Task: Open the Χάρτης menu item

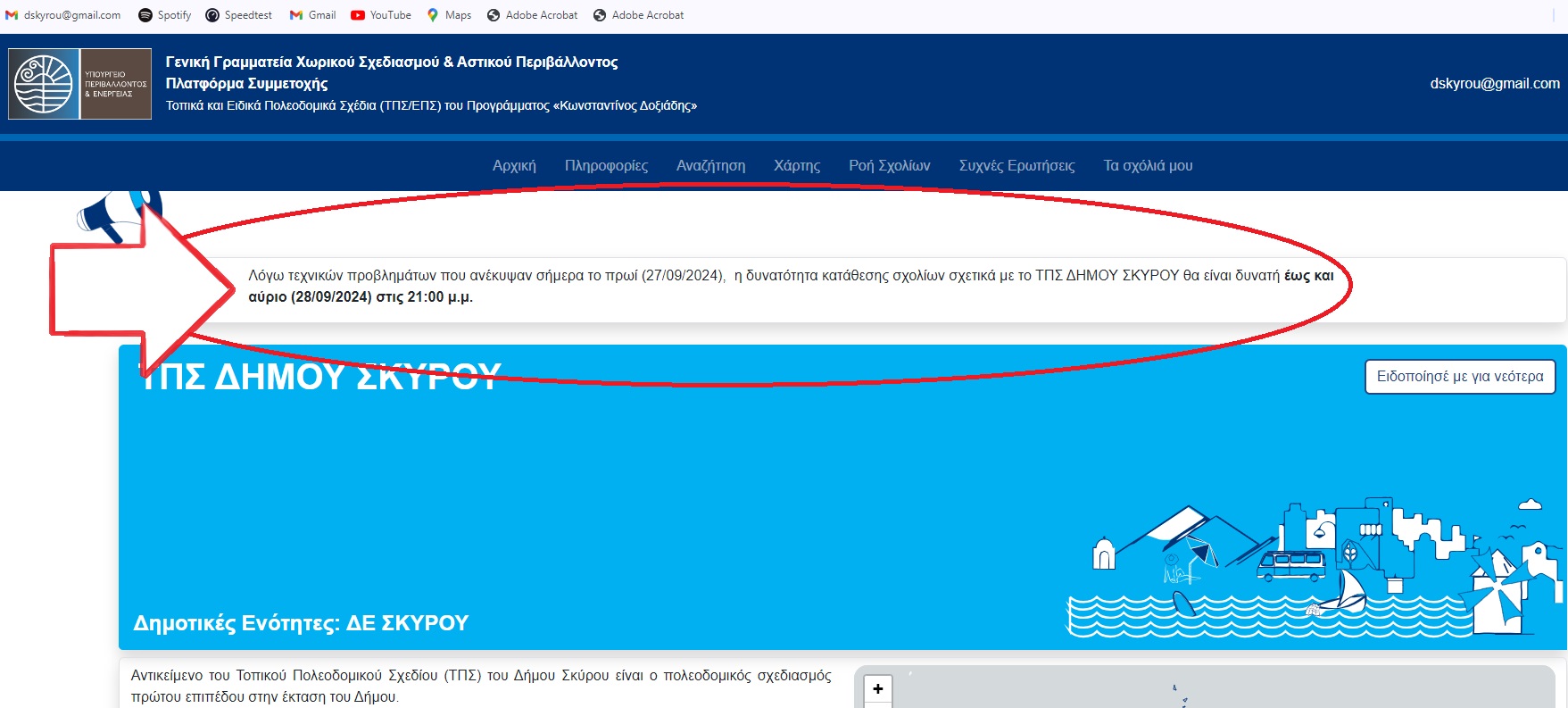Action: pos(797,166)
